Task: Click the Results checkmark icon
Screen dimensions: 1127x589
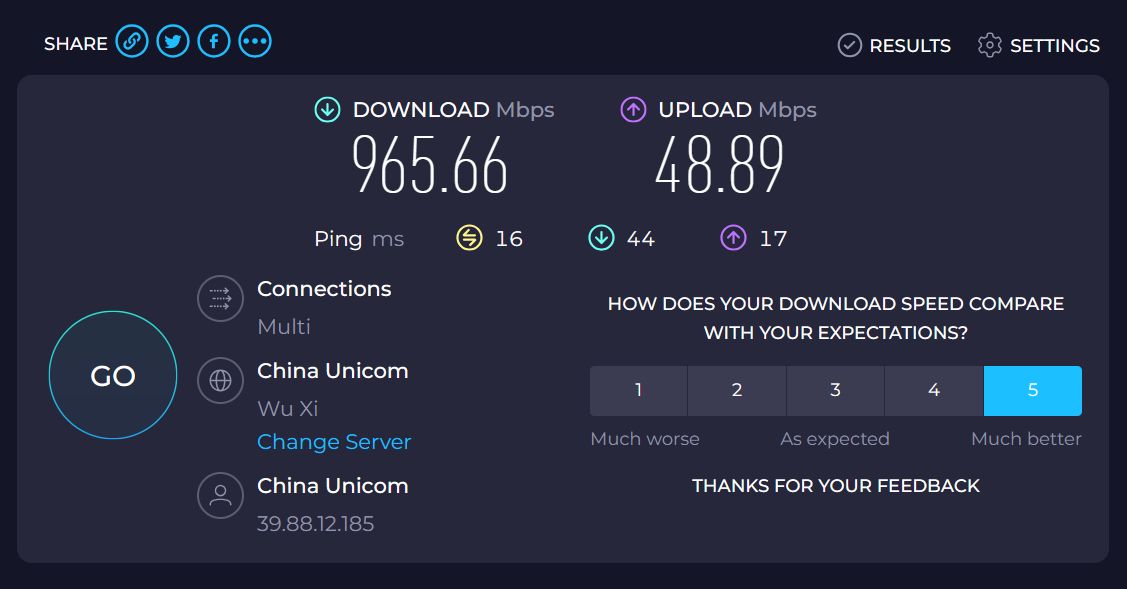Action: [x=850, y=45]
